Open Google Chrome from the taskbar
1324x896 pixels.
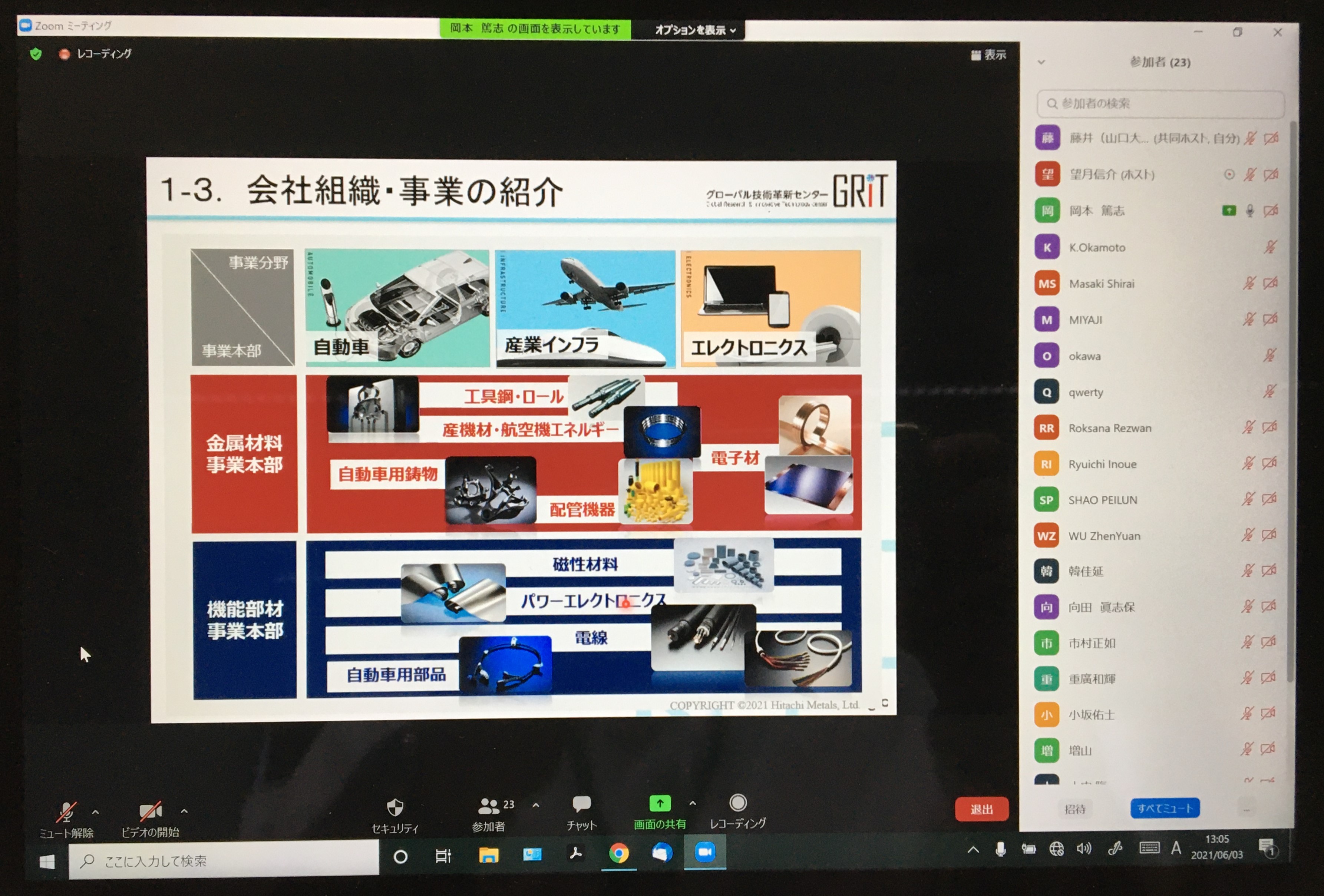[619, 853]
